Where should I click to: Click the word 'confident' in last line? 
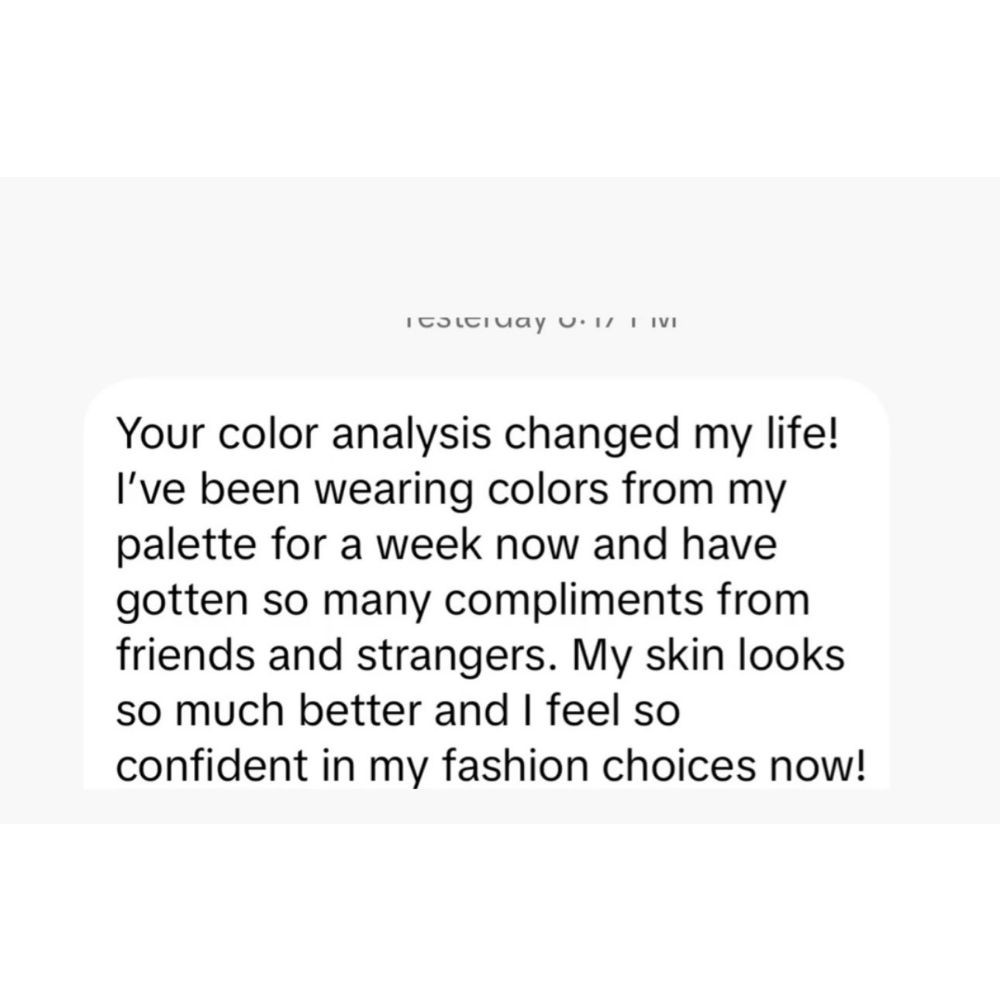pyautogui.click(x=212, y=766)
